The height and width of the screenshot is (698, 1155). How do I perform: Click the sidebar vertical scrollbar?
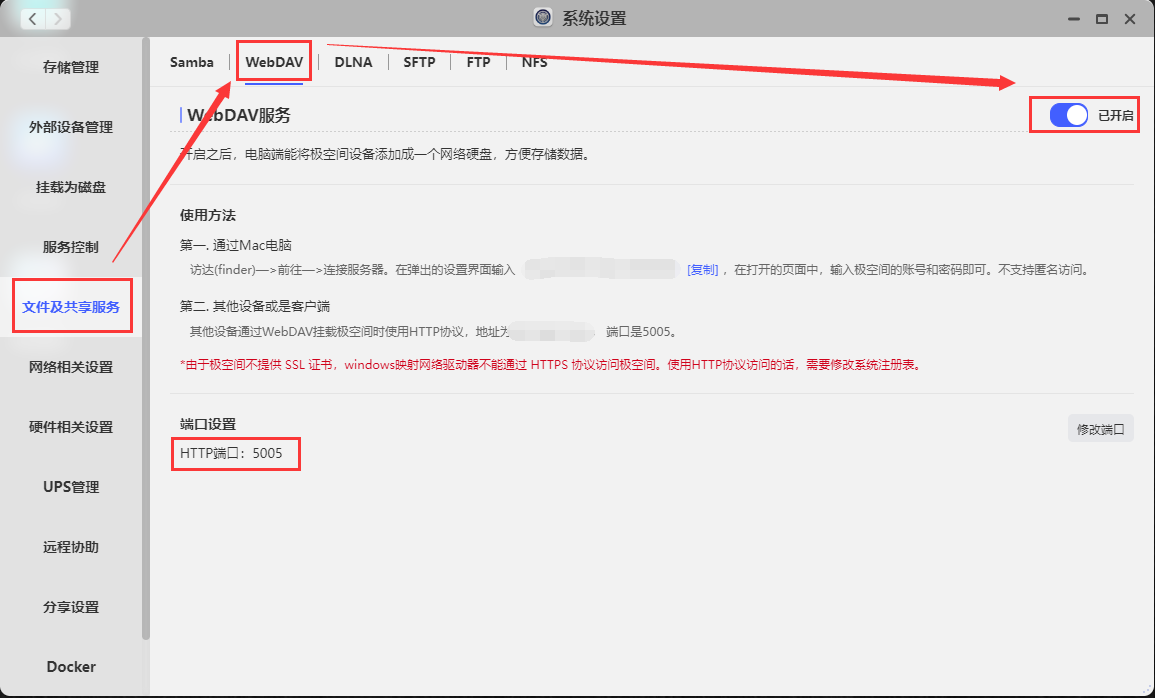click(146, 339)
